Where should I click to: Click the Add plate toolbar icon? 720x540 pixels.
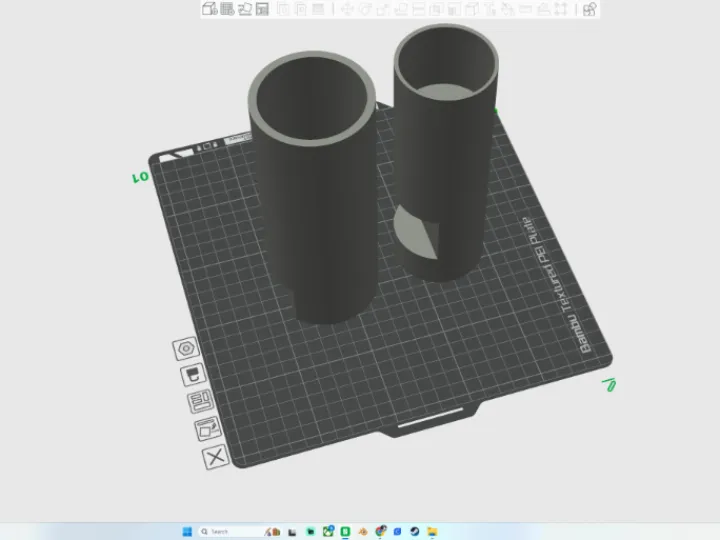pos(227,9)
